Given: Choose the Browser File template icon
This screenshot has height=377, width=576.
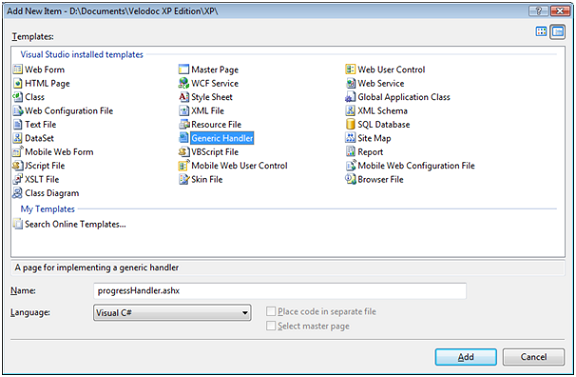Looking at the screenshot, I should (350, 179).
